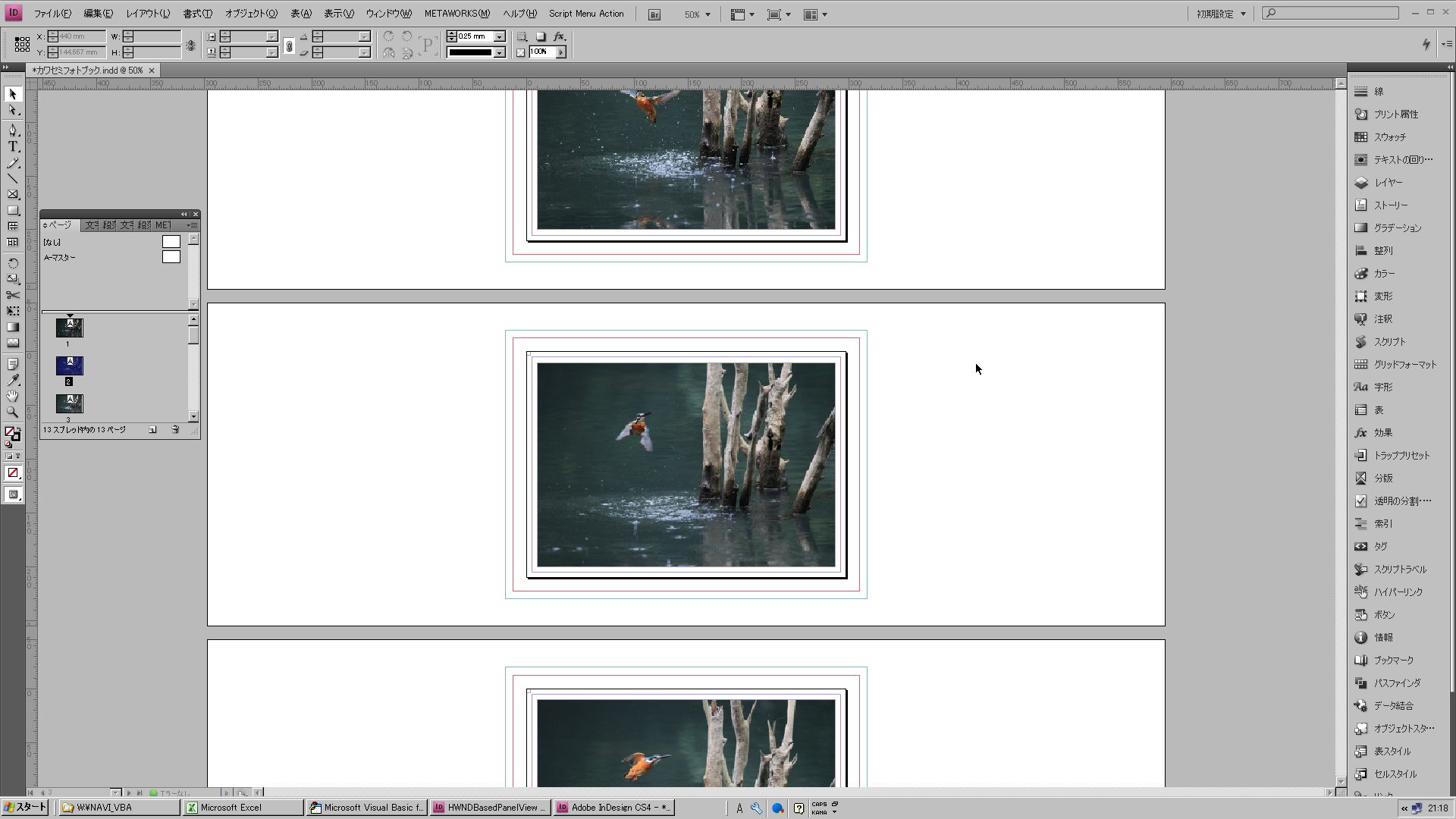Open Pages panel flyout menu
Image resolution: width=1456 pixels, height=819 pixels.
[193, 225]
